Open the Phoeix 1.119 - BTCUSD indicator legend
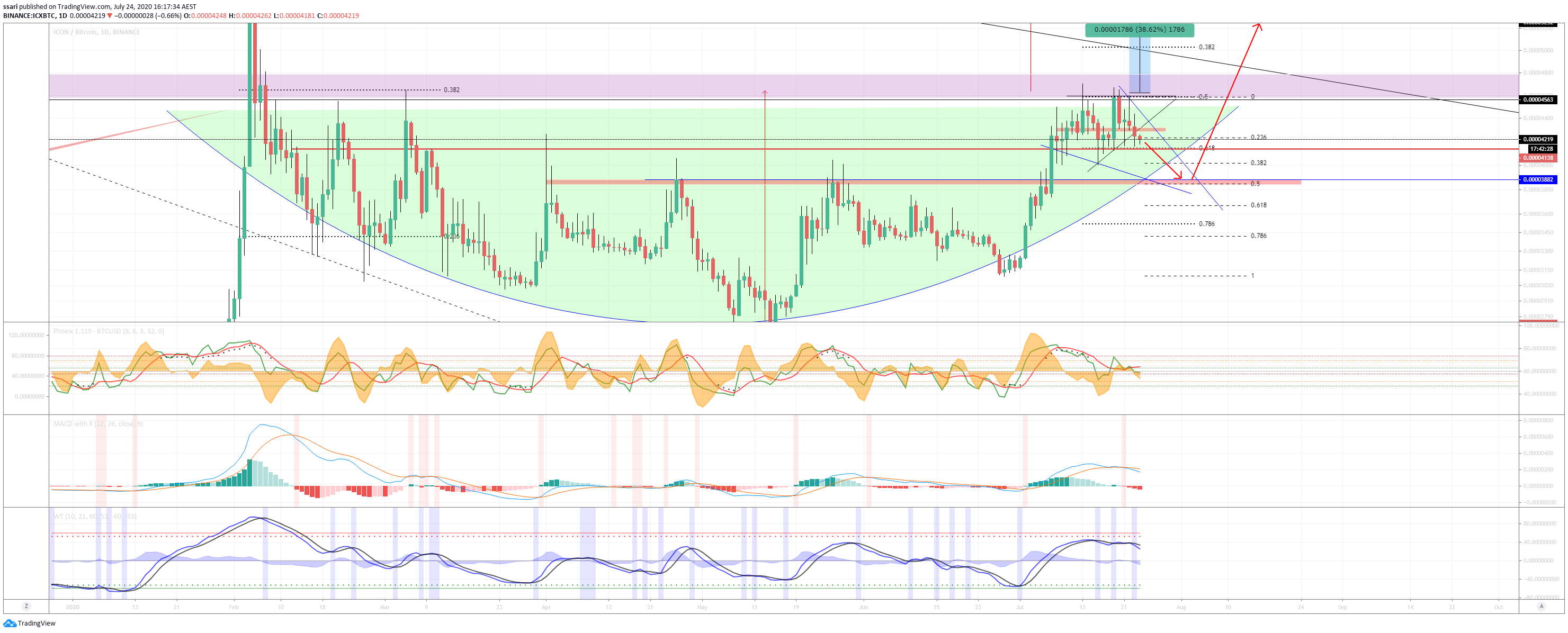1568x633 pixels. 109,331
